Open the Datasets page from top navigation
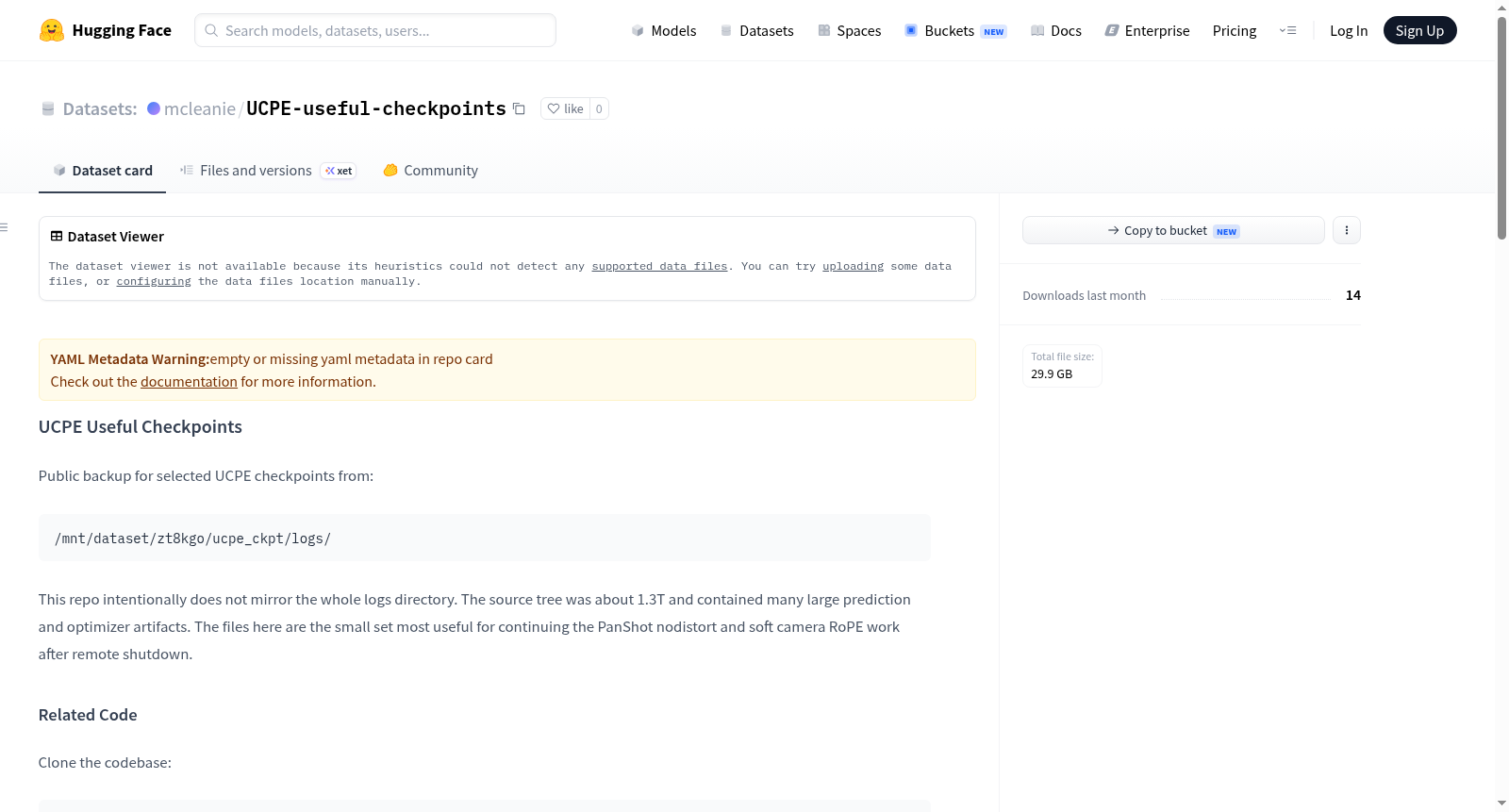Screen dimensions: 1509x812 pyautogui.click(x=757, y=30)
